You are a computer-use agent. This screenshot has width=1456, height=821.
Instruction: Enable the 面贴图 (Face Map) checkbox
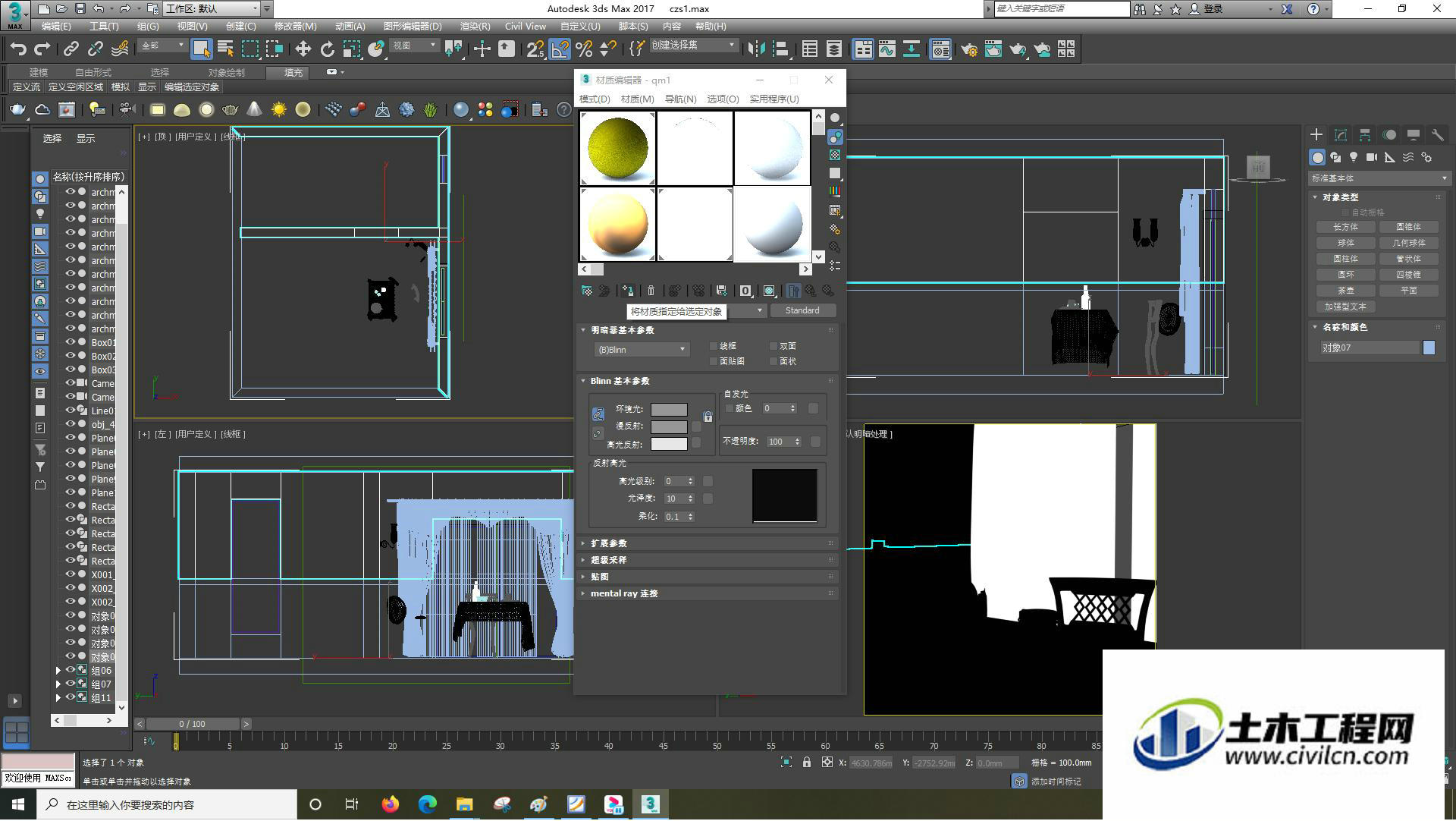click(x=714, y=361)
